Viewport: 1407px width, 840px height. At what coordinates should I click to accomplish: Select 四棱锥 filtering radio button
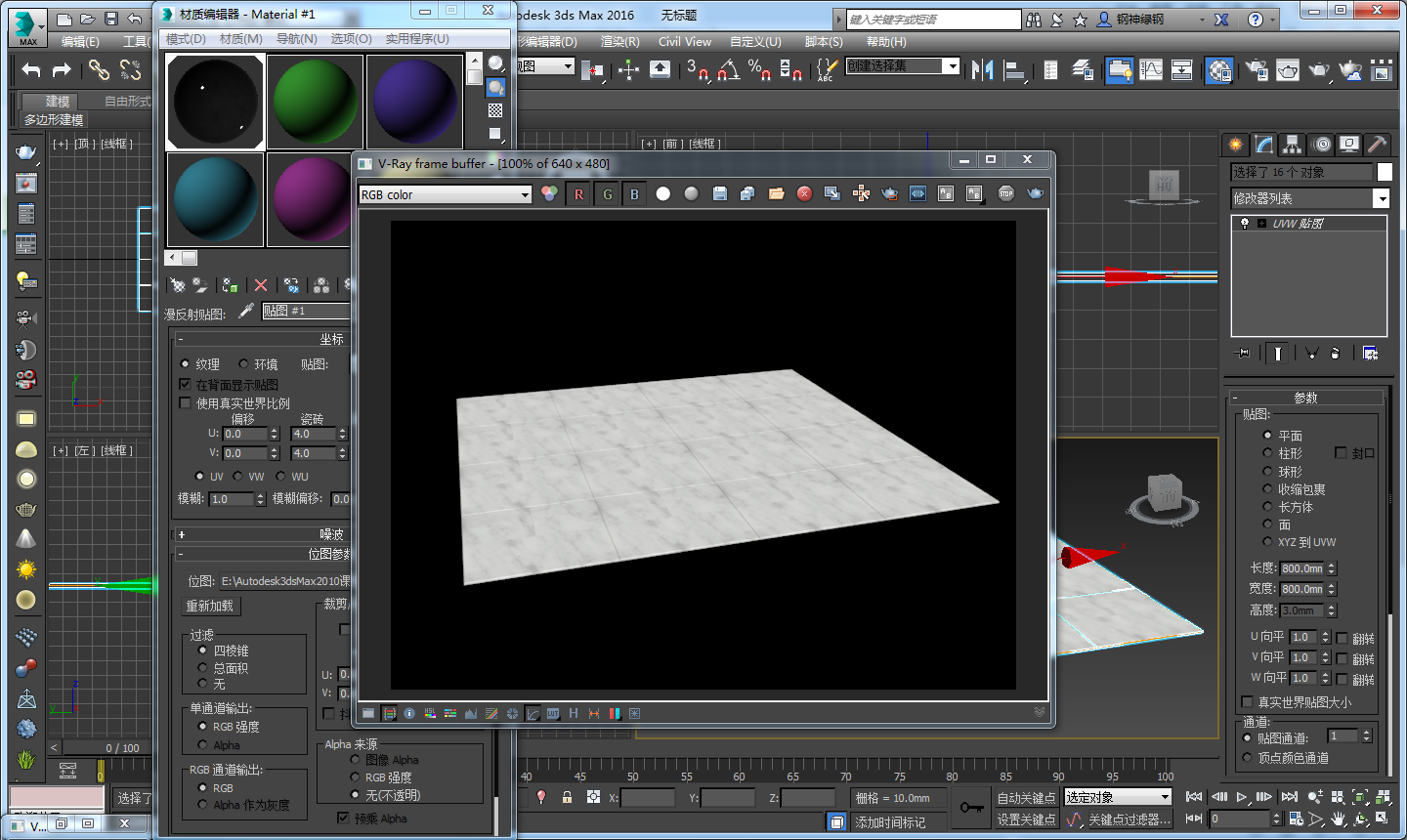[203, 650]
